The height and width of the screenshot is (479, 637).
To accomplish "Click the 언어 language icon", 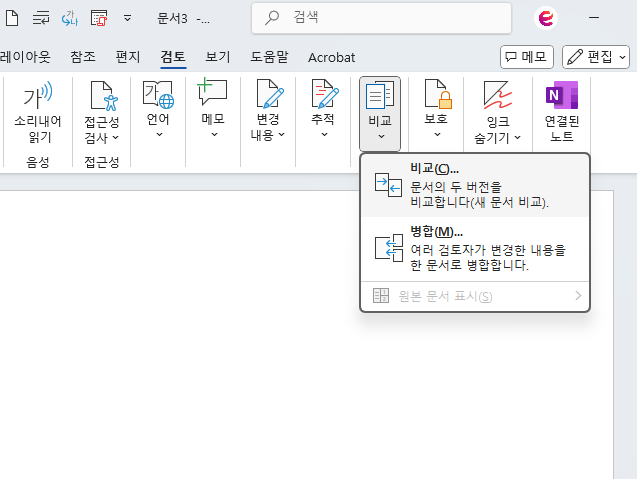I will 158,95.
